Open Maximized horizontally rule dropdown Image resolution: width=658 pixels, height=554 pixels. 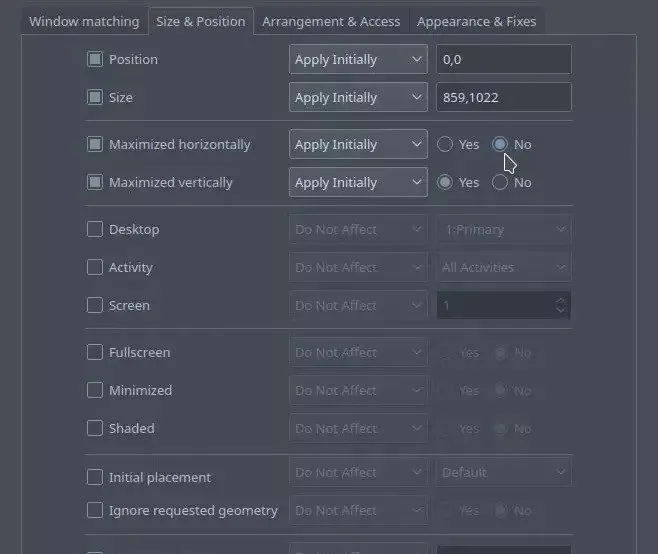[x=358, y=144]
